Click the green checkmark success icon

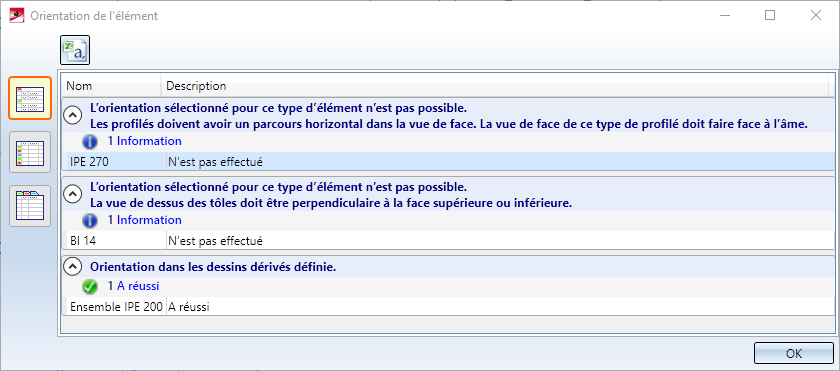tap(90, 287)
